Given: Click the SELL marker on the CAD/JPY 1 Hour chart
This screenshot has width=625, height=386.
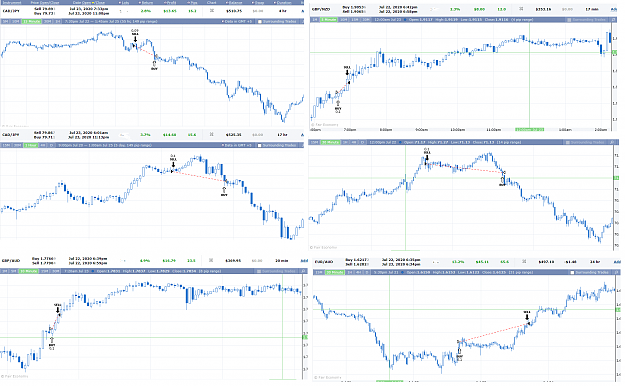Looking at the screenshot, I should tap(173, 160).
